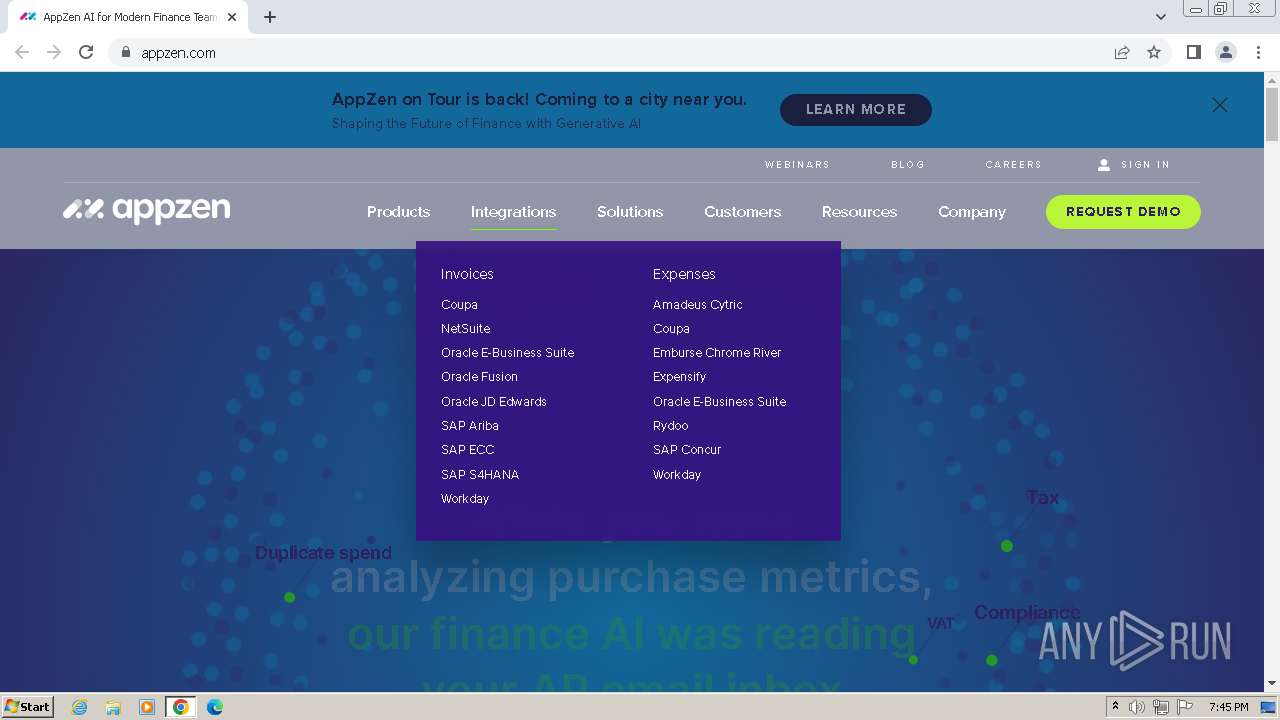This screenshot has height=720, width=1280.
Task: Select Oracle Fusion integration
Action: point(479,377)
